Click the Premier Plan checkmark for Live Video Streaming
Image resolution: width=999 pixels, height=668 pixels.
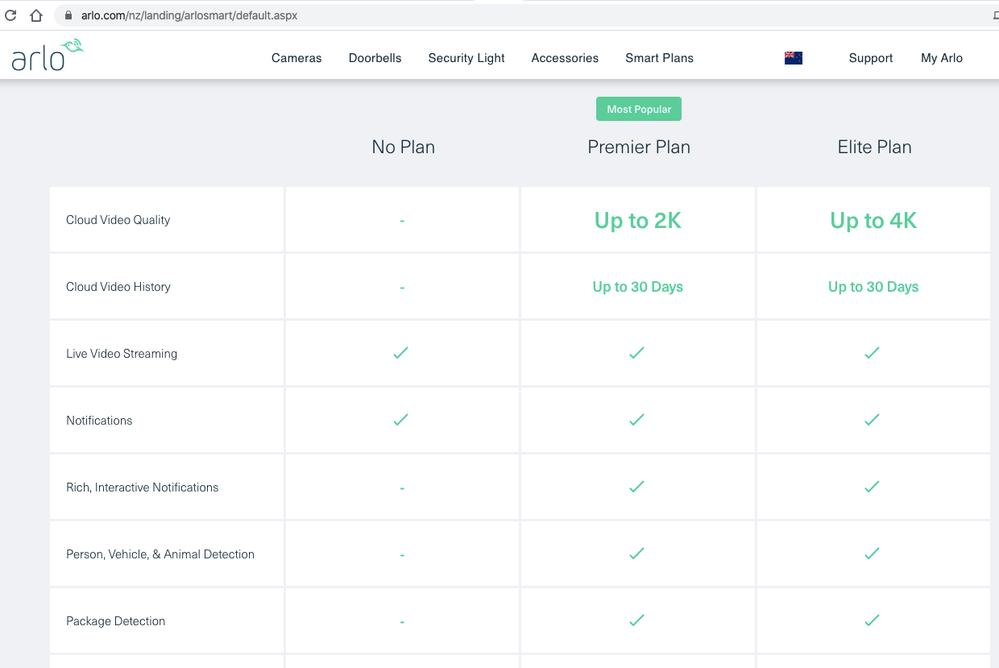[637, 353]
